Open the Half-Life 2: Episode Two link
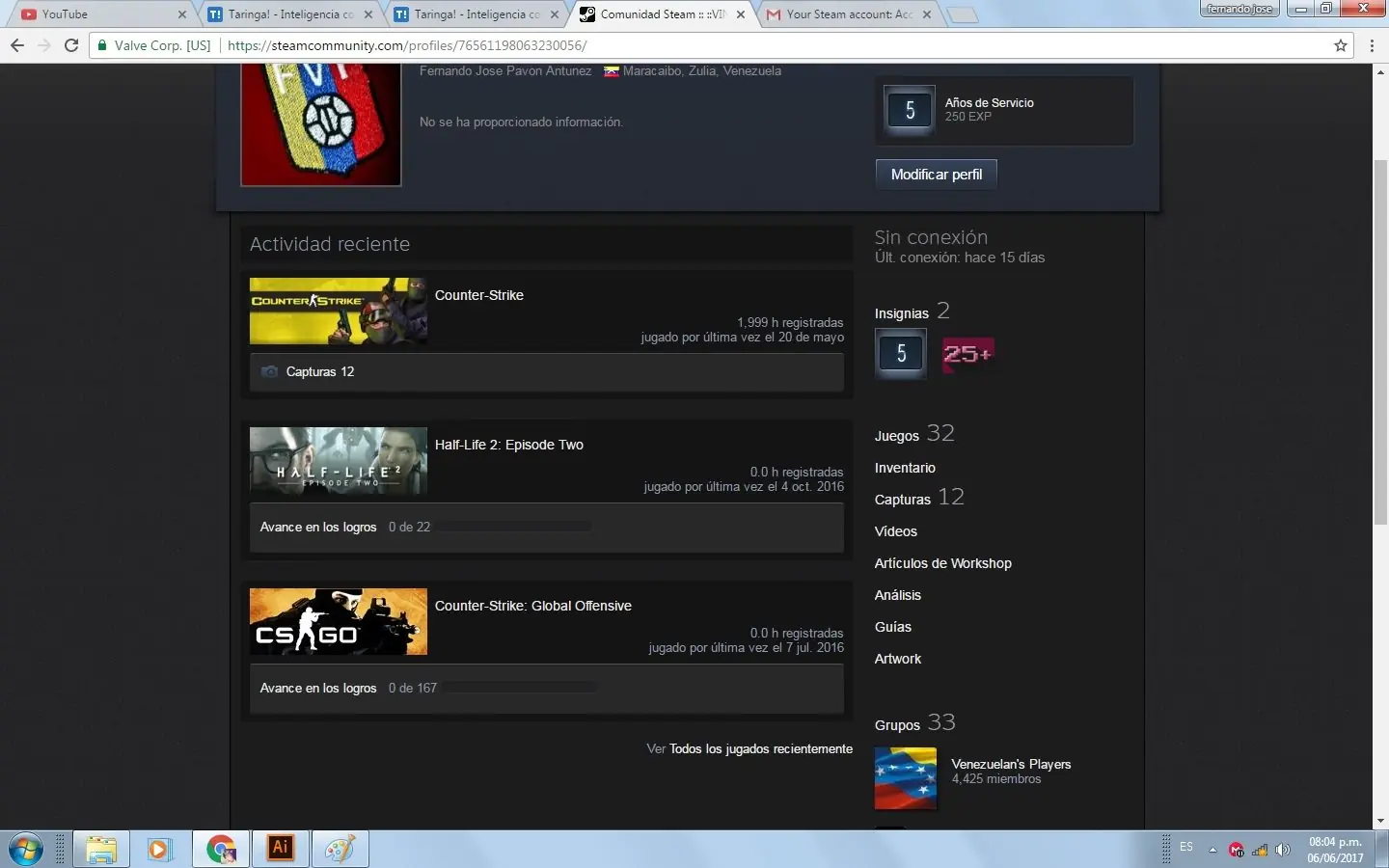The height and width of the screenshot is (868, 1389). 509,445
